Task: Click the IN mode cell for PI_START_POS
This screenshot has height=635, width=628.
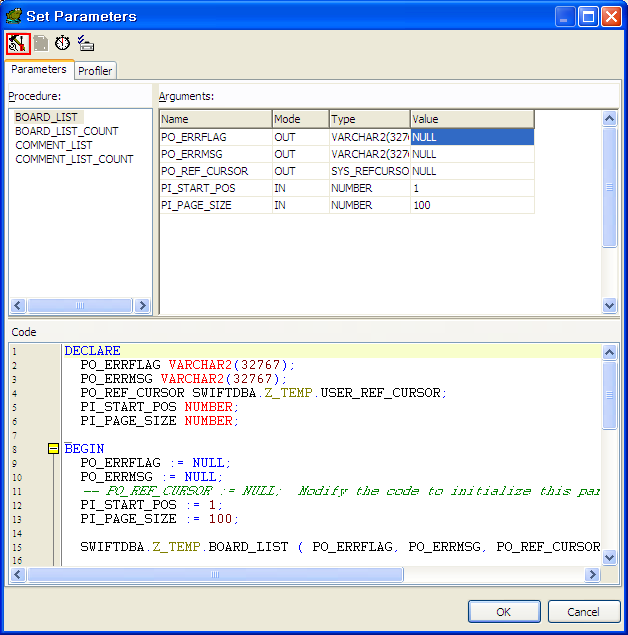Action: coord(300,188)
